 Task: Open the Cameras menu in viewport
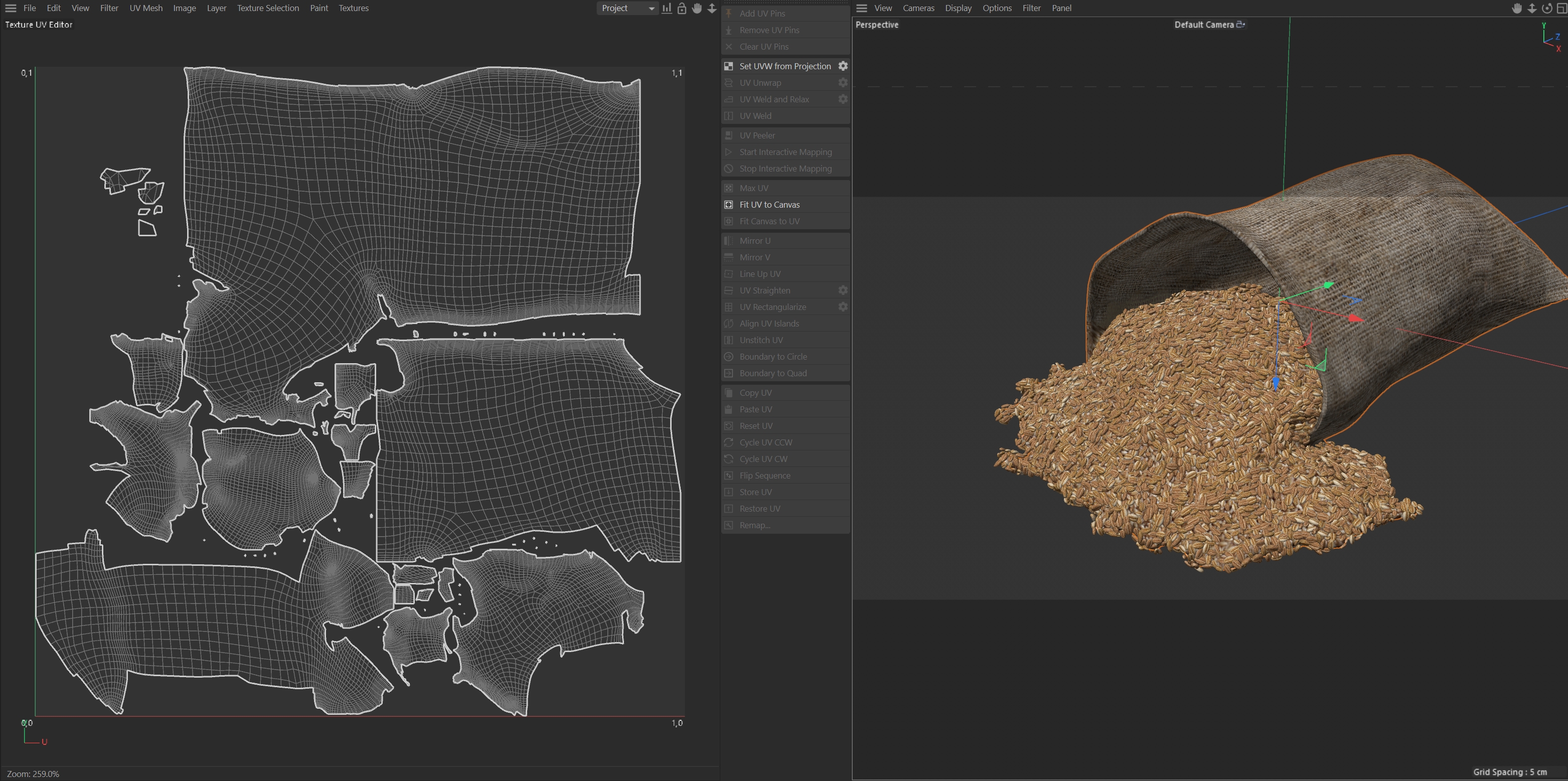tap(918, 8)
